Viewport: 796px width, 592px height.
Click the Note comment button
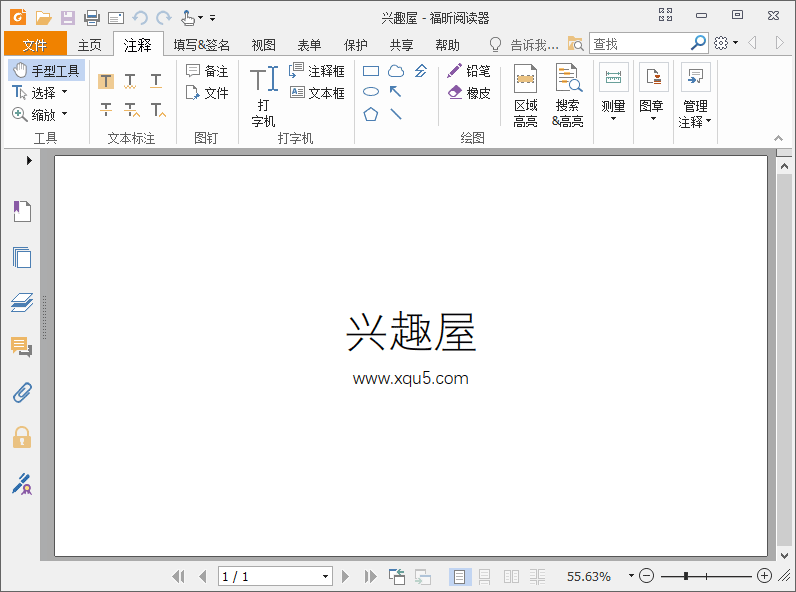pyautogui.click(x=207, y=71)
